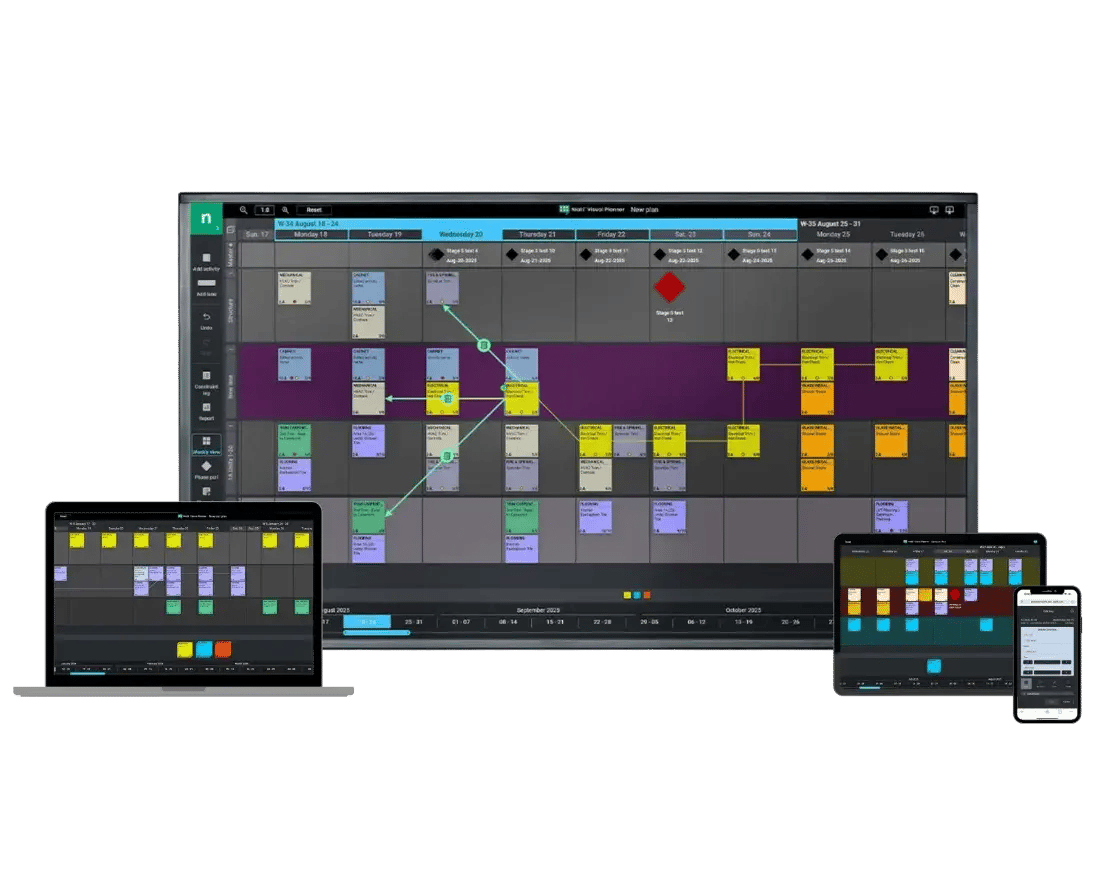Click the Master lane label
The image size is (1096, 889).
[x=231, y=254]
